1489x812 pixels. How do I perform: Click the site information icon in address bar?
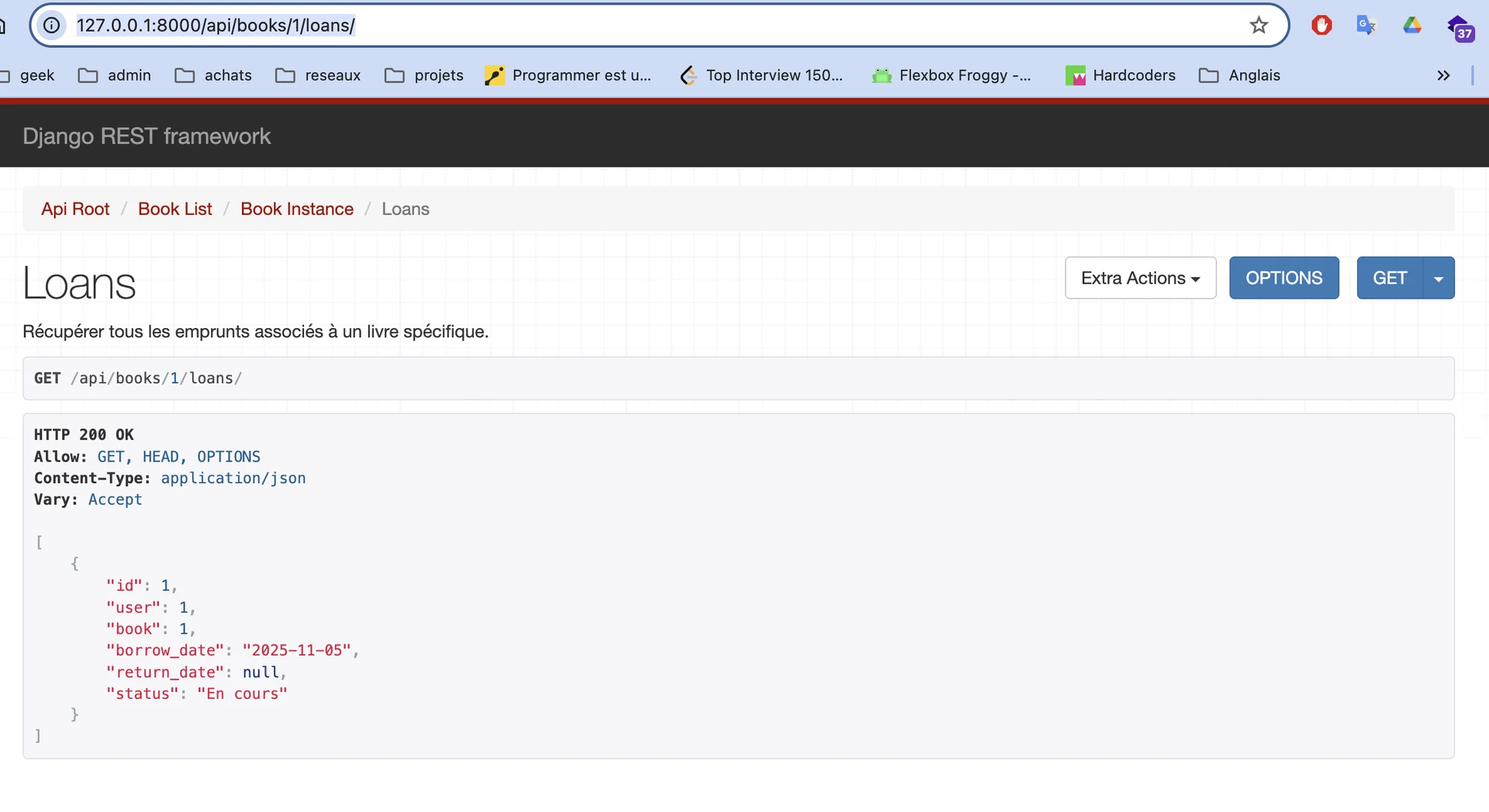tap(51, 26)
